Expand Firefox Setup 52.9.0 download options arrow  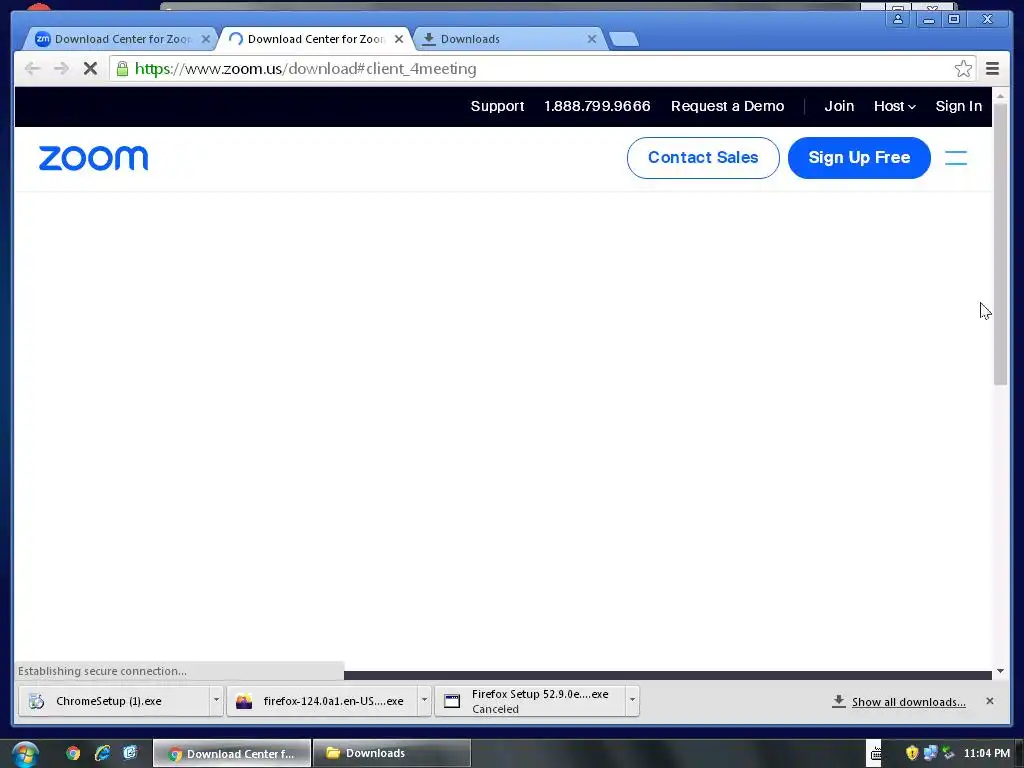[632, 700]
